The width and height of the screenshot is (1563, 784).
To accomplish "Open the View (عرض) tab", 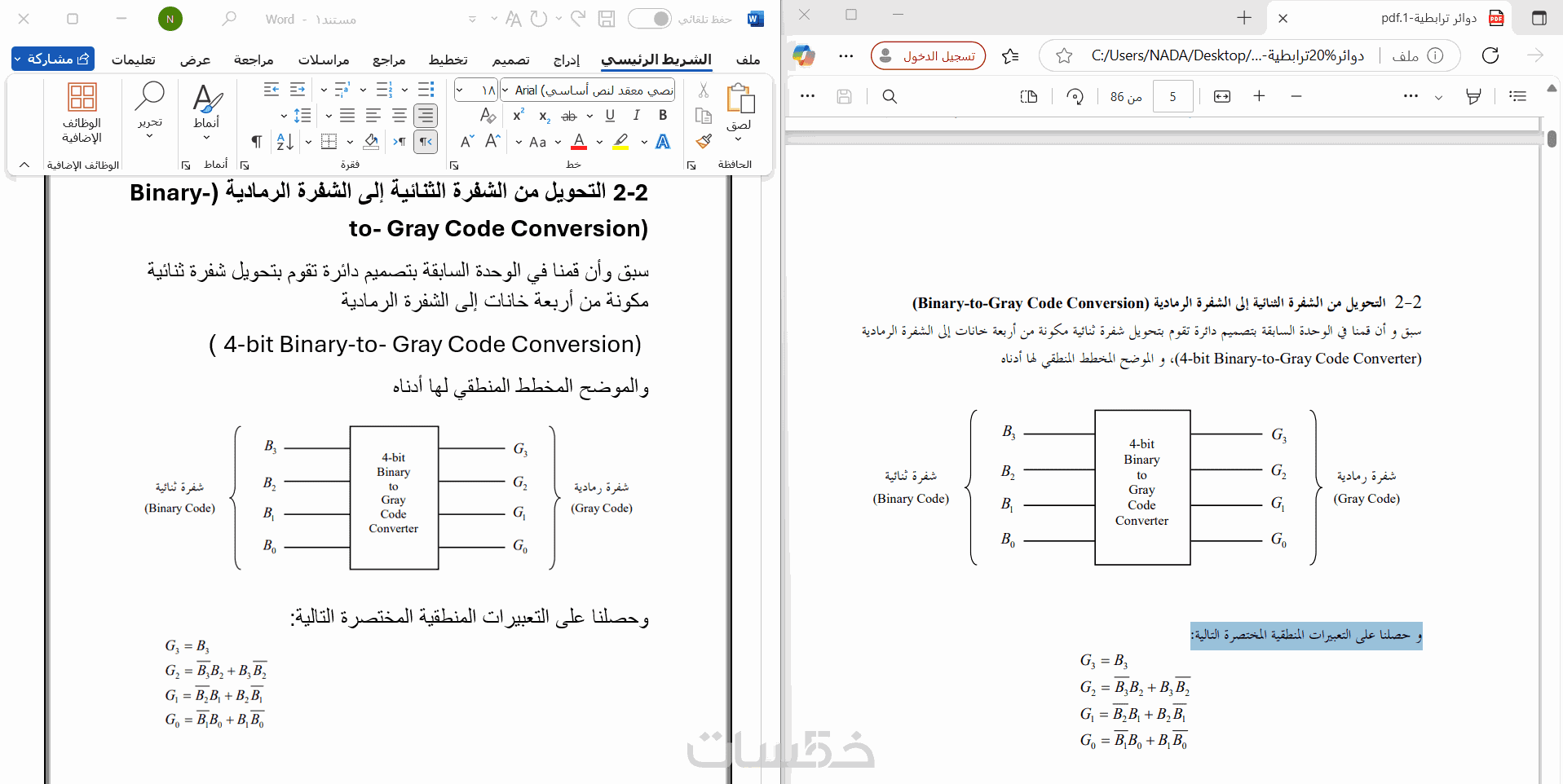I will [x=196, y=59].
